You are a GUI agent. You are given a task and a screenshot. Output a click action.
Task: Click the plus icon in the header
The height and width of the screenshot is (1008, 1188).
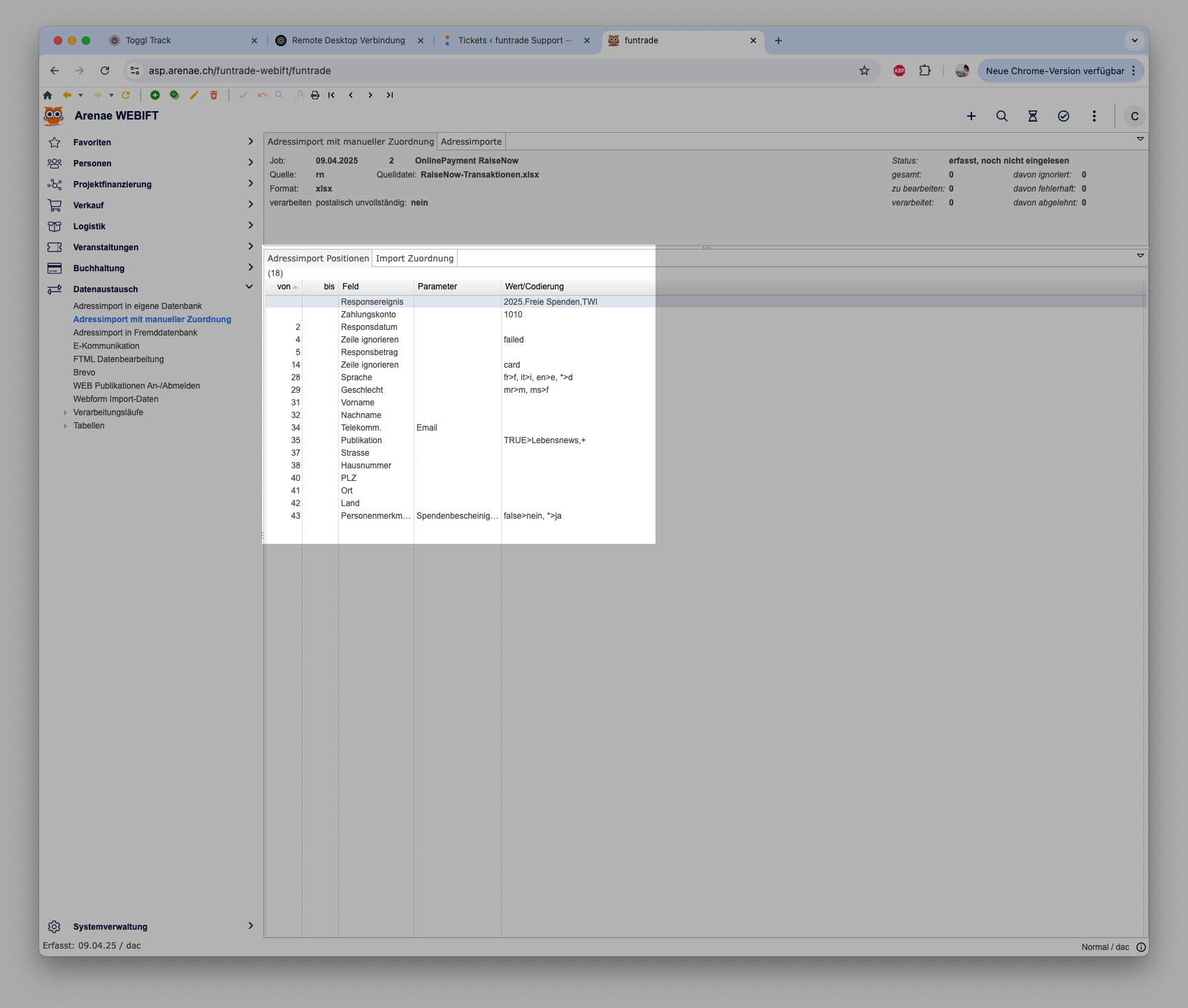click(x=971, y=116)
